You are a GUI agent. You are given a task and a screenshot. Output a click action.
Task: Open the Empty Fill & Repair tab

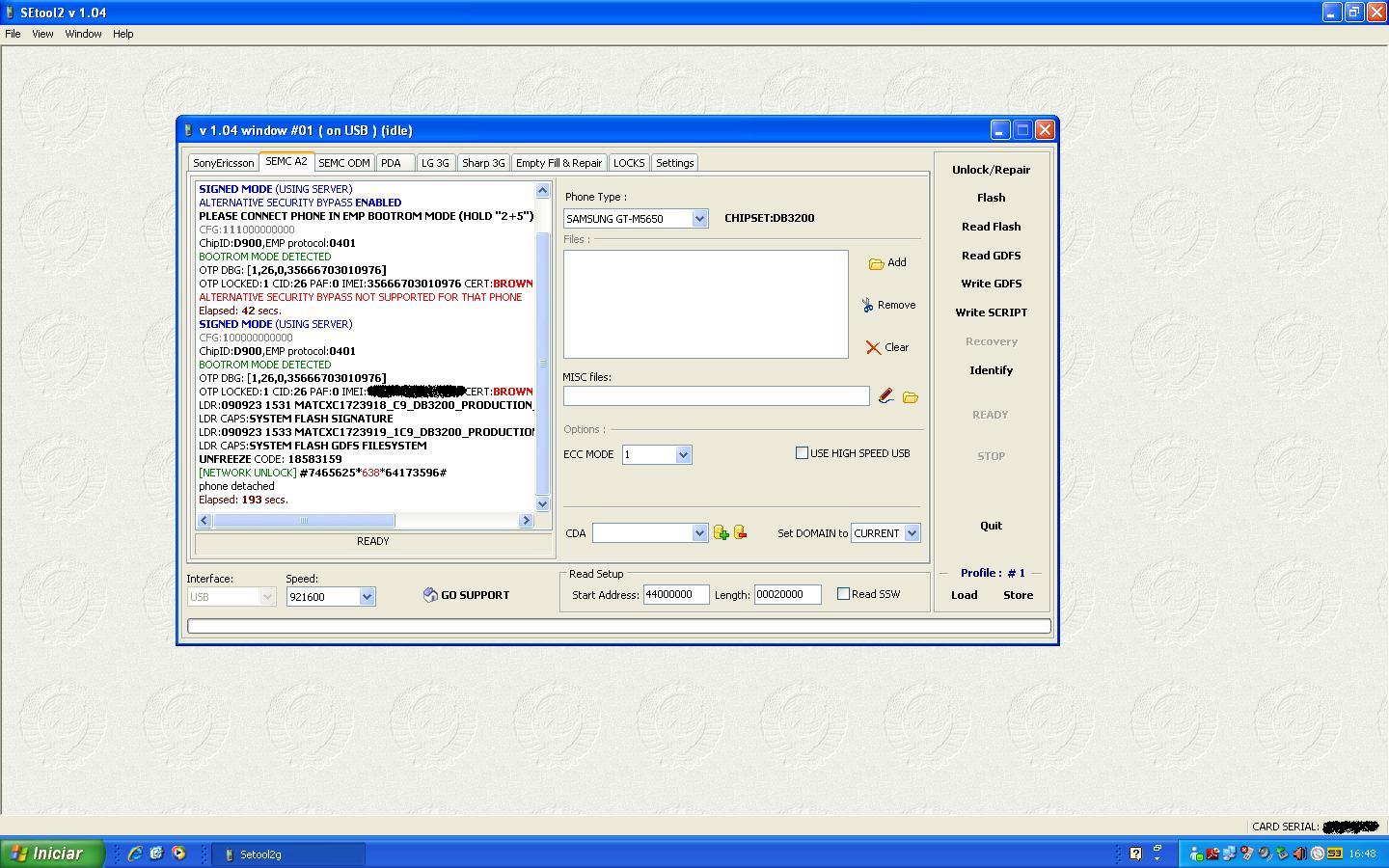558,163
